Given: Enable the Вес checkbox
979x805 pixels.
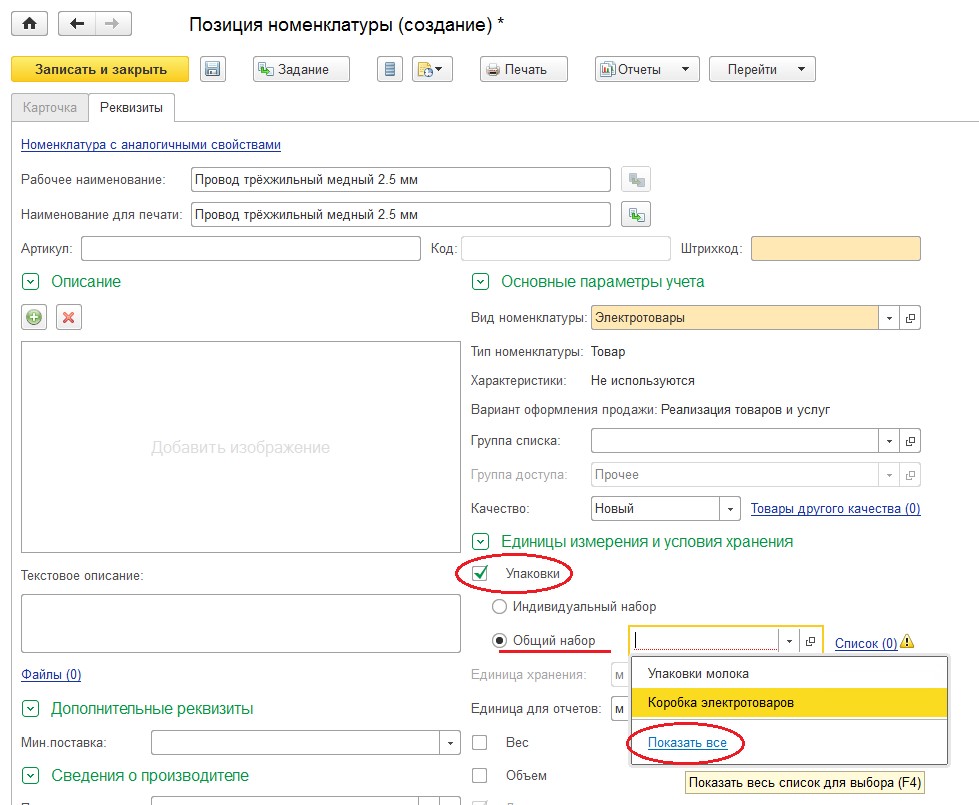Looking at the screenshot, I should 480,743.
